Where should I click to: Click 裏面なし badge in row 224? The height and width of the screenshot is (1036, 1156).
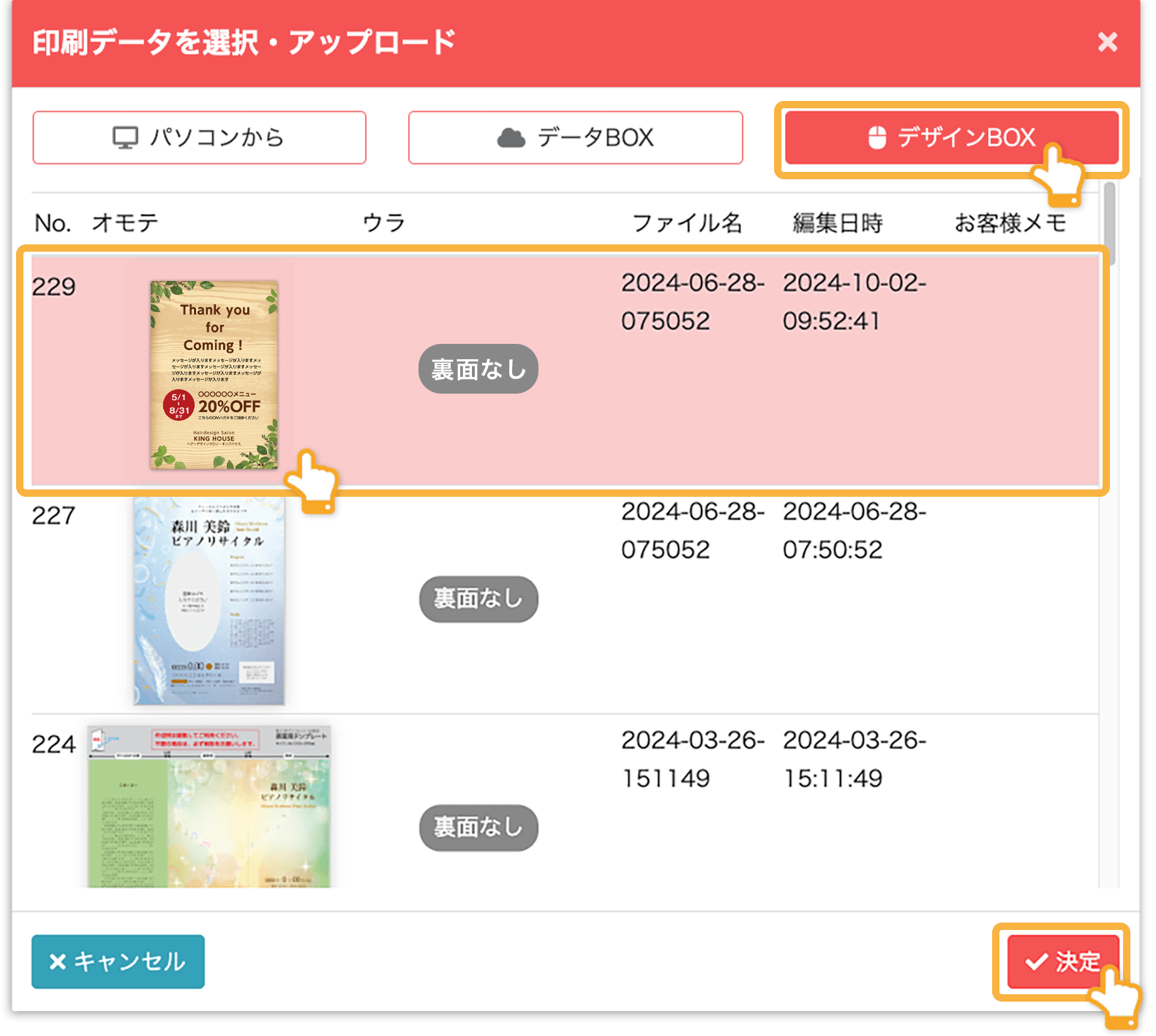[478, 827]
